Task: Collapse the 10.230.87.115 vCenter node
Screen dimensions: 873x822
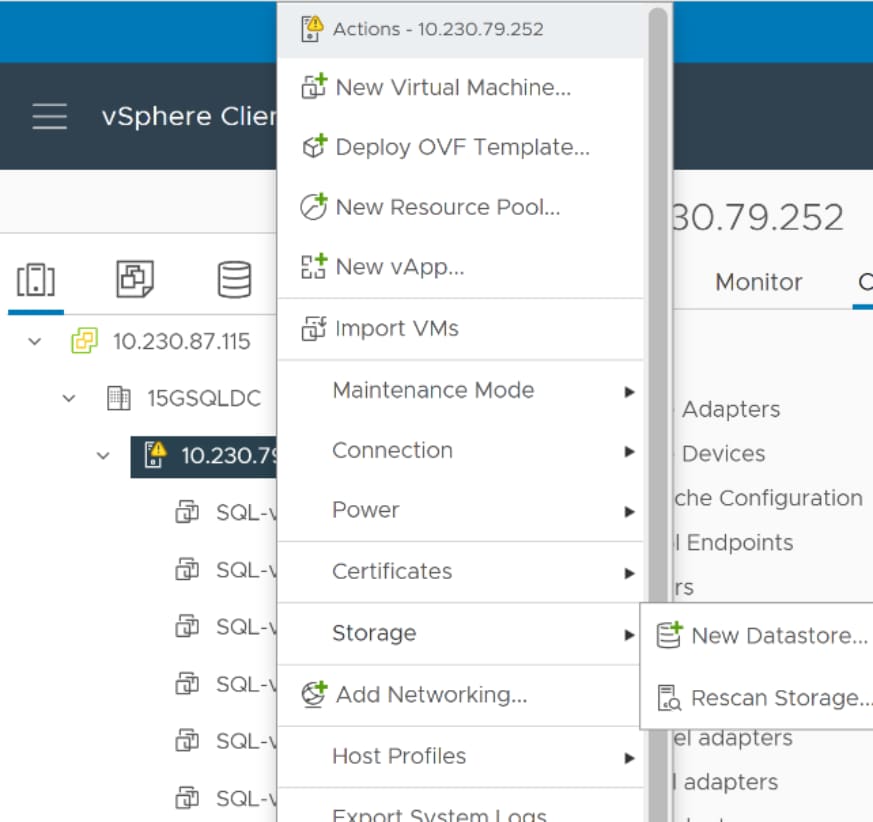Action: (35, 341)
